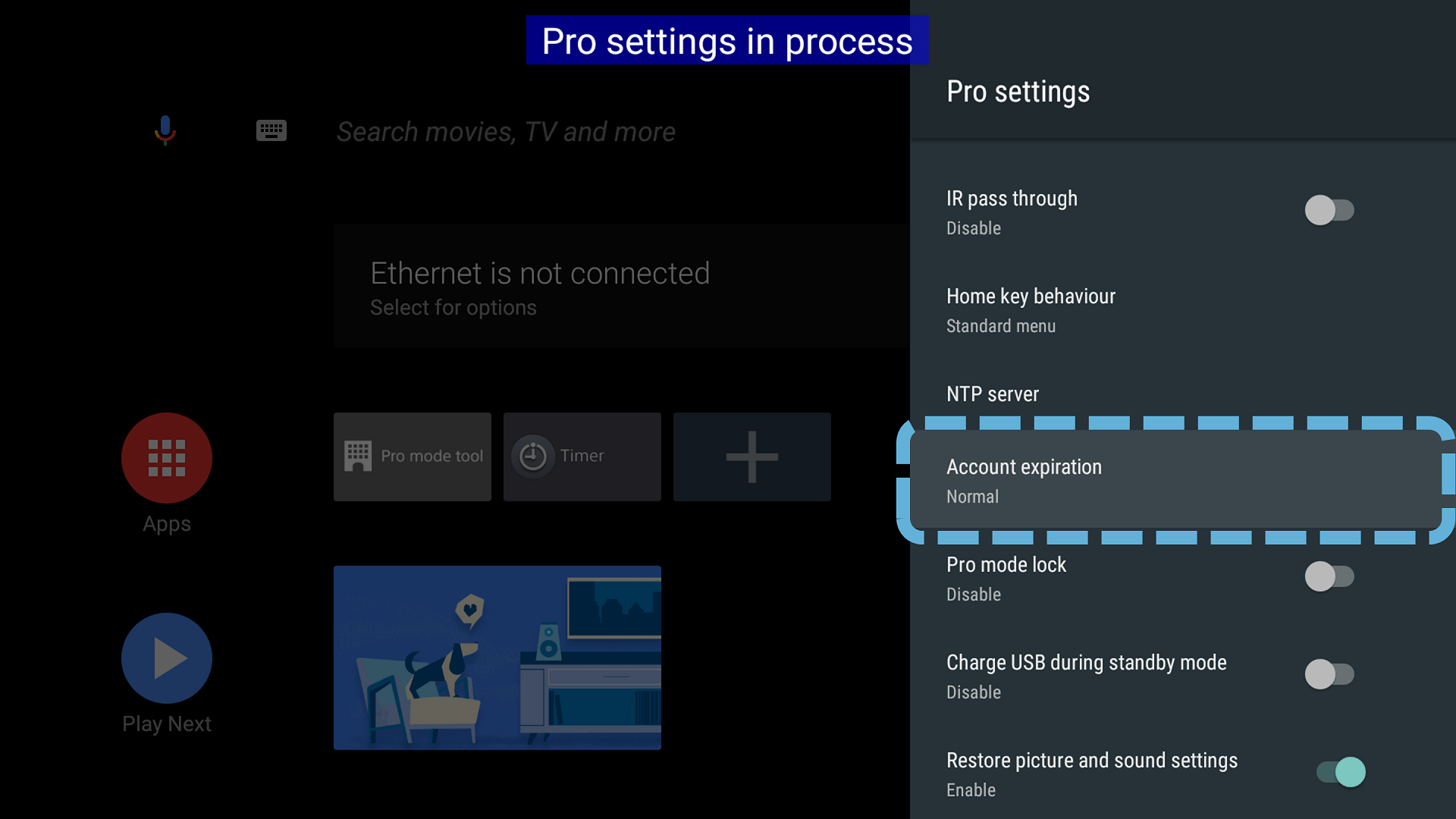Open the Timer tool

[582, 456]
